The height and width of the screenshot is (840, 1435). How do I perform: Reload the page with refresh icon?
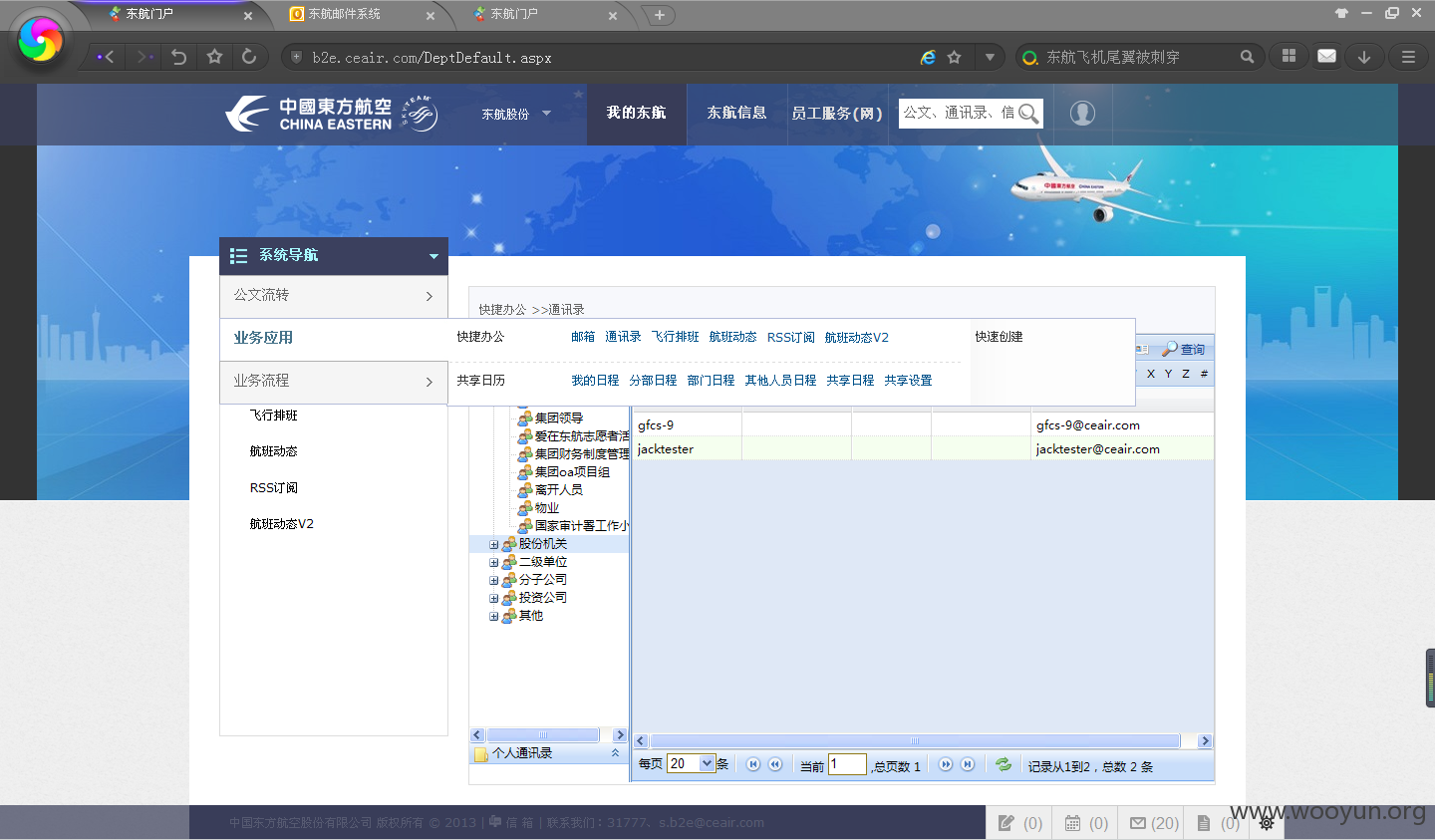(249, 57)
